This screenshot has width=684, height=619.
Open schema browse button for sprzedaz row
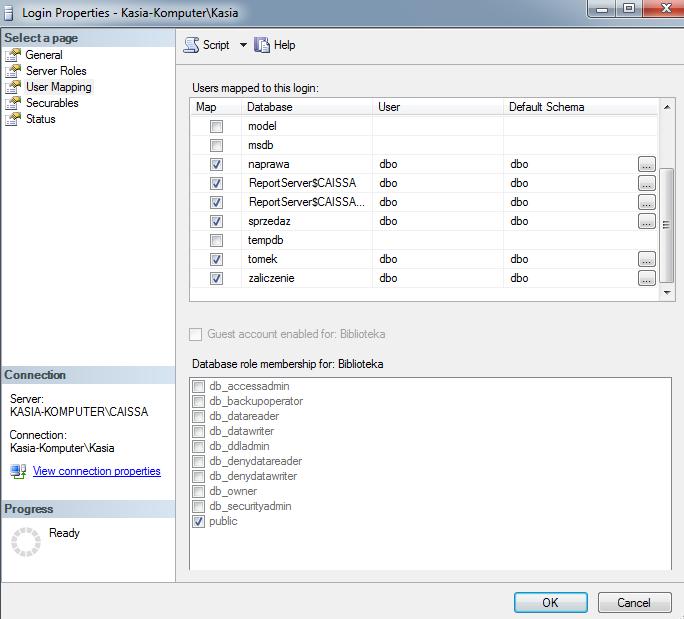(646, 221)
